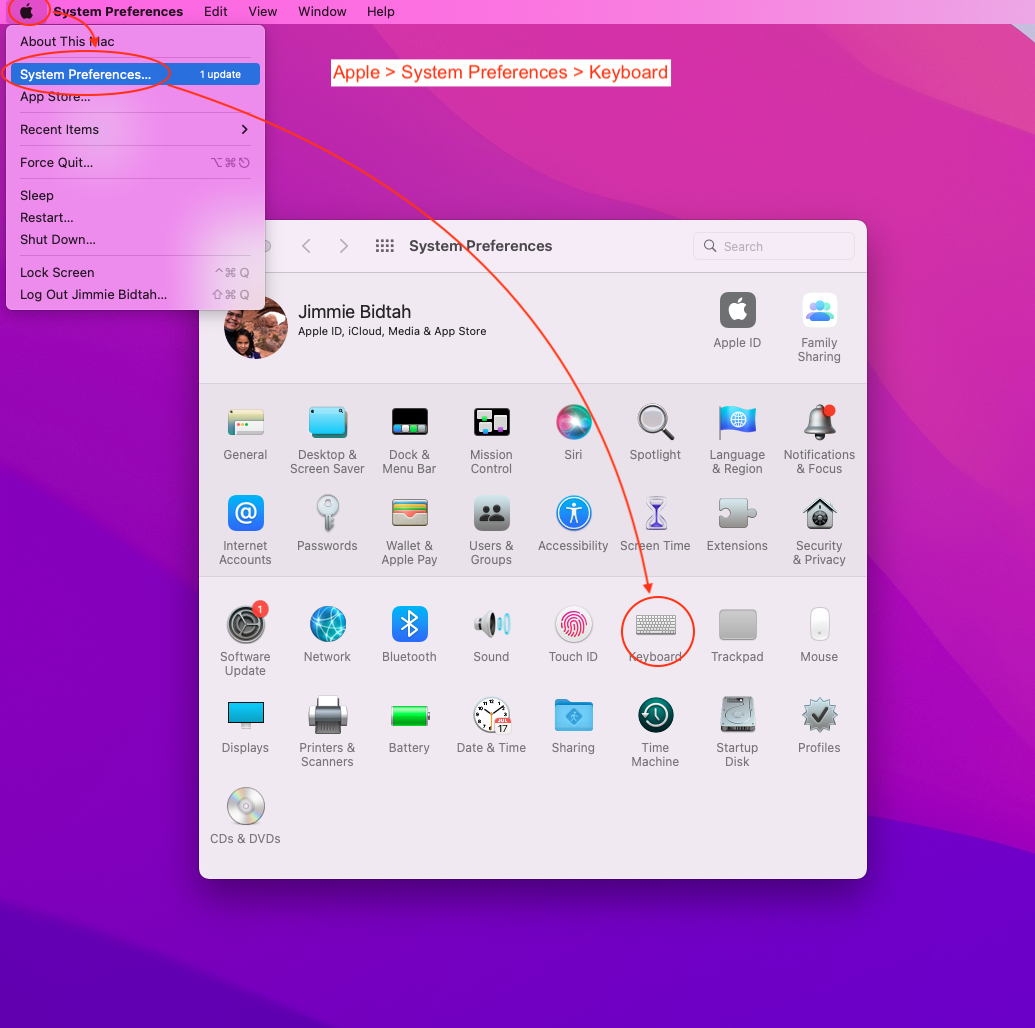Open the Edit menu
1035x1028 pixels.
(215, 11)
